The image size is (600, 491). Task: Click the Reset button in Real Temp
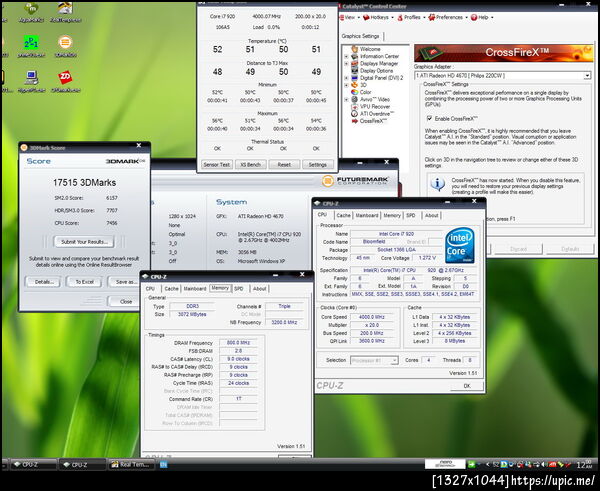(284, 165)
